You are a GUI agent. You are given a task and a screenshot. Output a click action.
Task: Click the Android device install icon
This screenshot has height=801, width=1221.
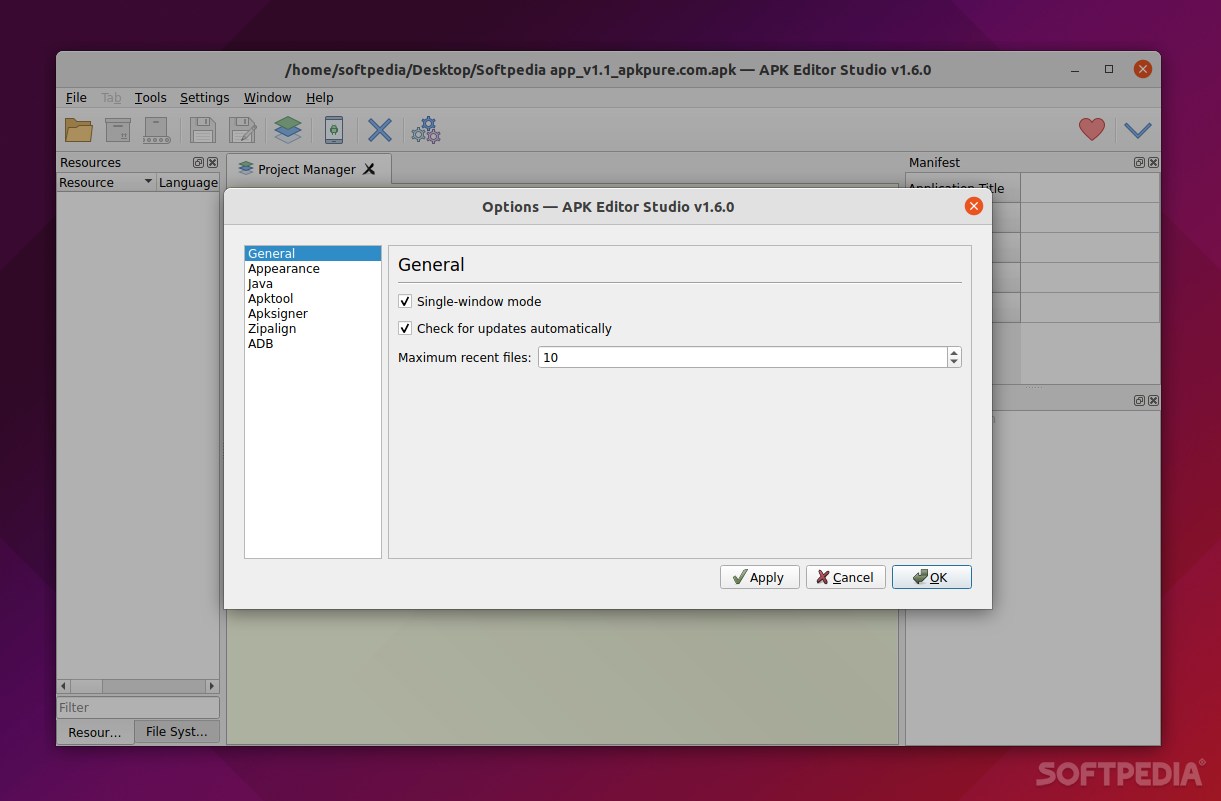(x=334, y=130)
